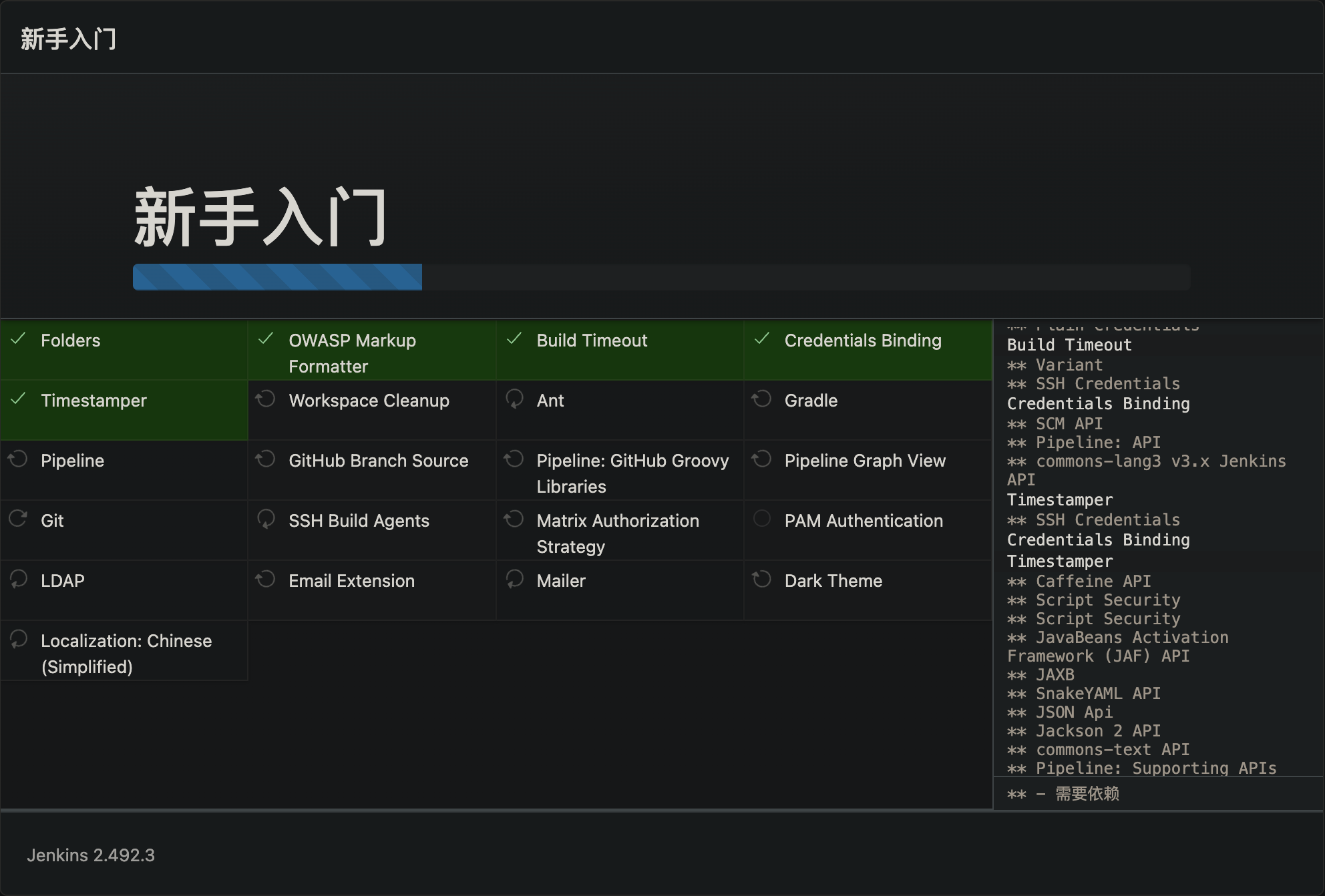Screen dimensions: 1325x896
Task: Click the loading icon next to Ant
Action: pyautogui.click(x=514, y=399)
